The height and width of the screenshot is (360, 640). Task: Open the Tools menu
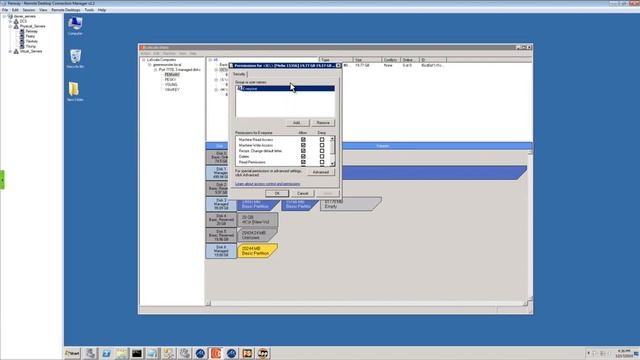89,10
